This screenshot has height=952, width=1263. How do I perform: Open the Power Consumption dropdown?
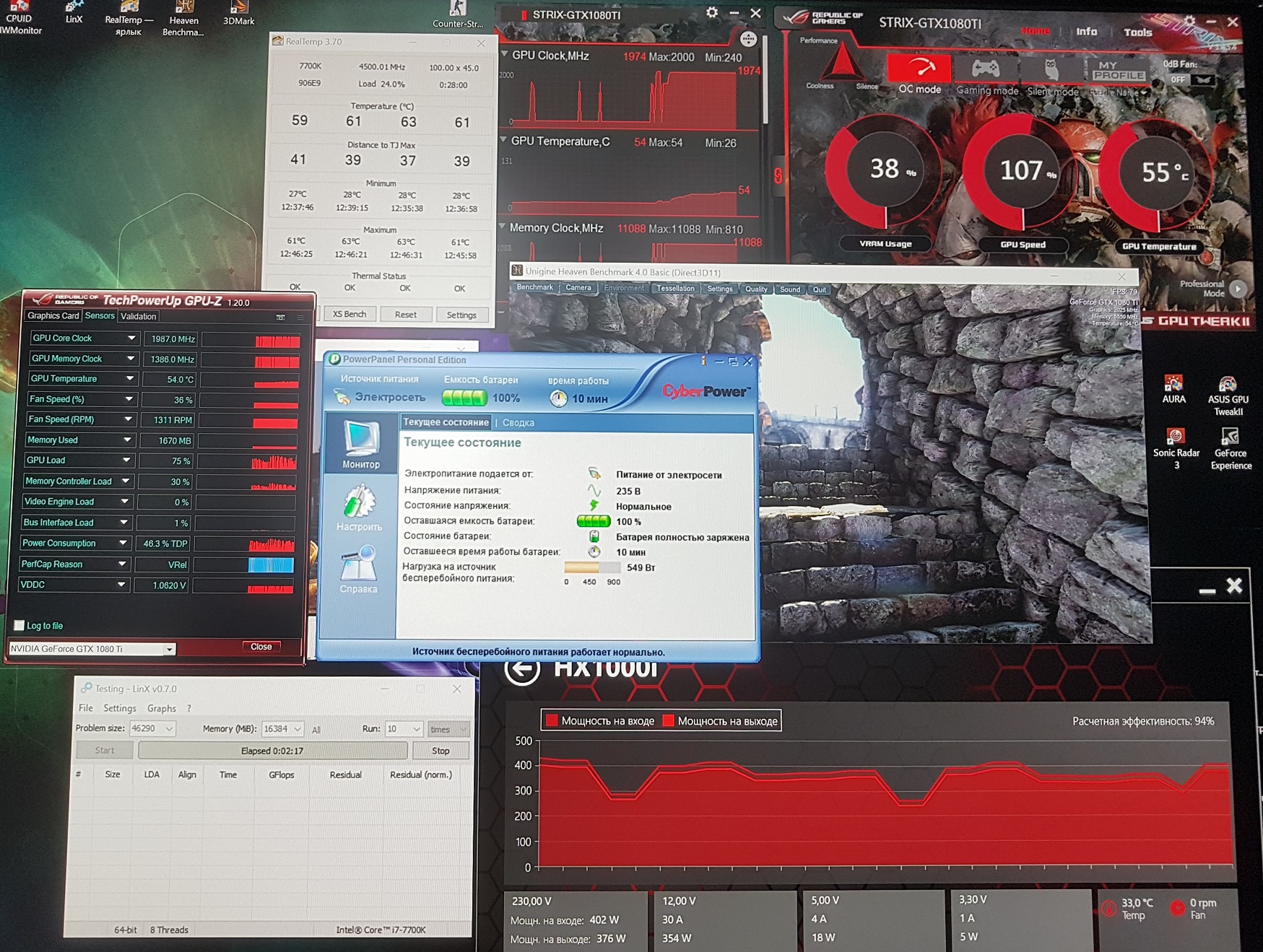123,543
